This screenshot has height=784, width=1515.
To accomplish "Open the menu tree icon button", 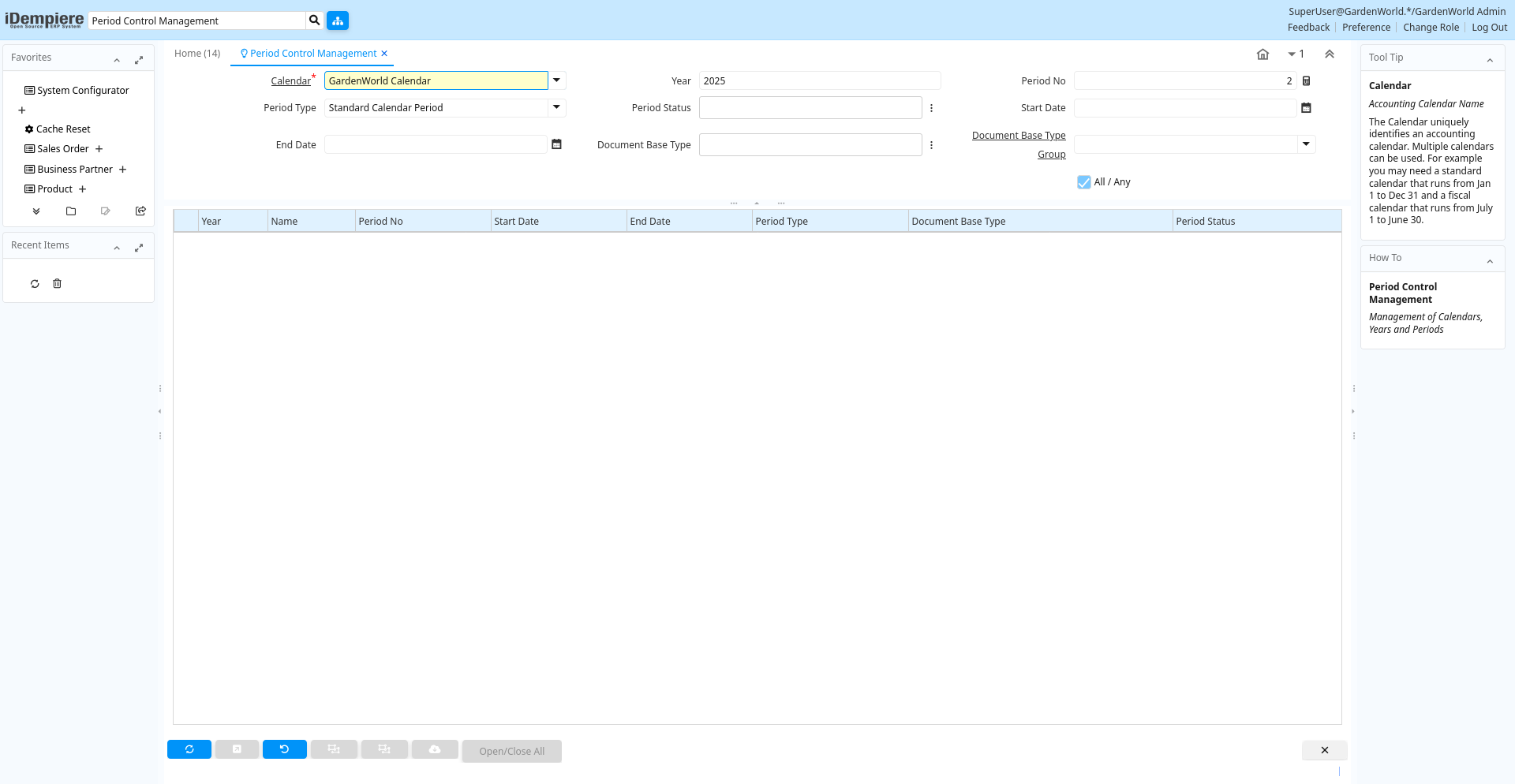I will 338,21.
